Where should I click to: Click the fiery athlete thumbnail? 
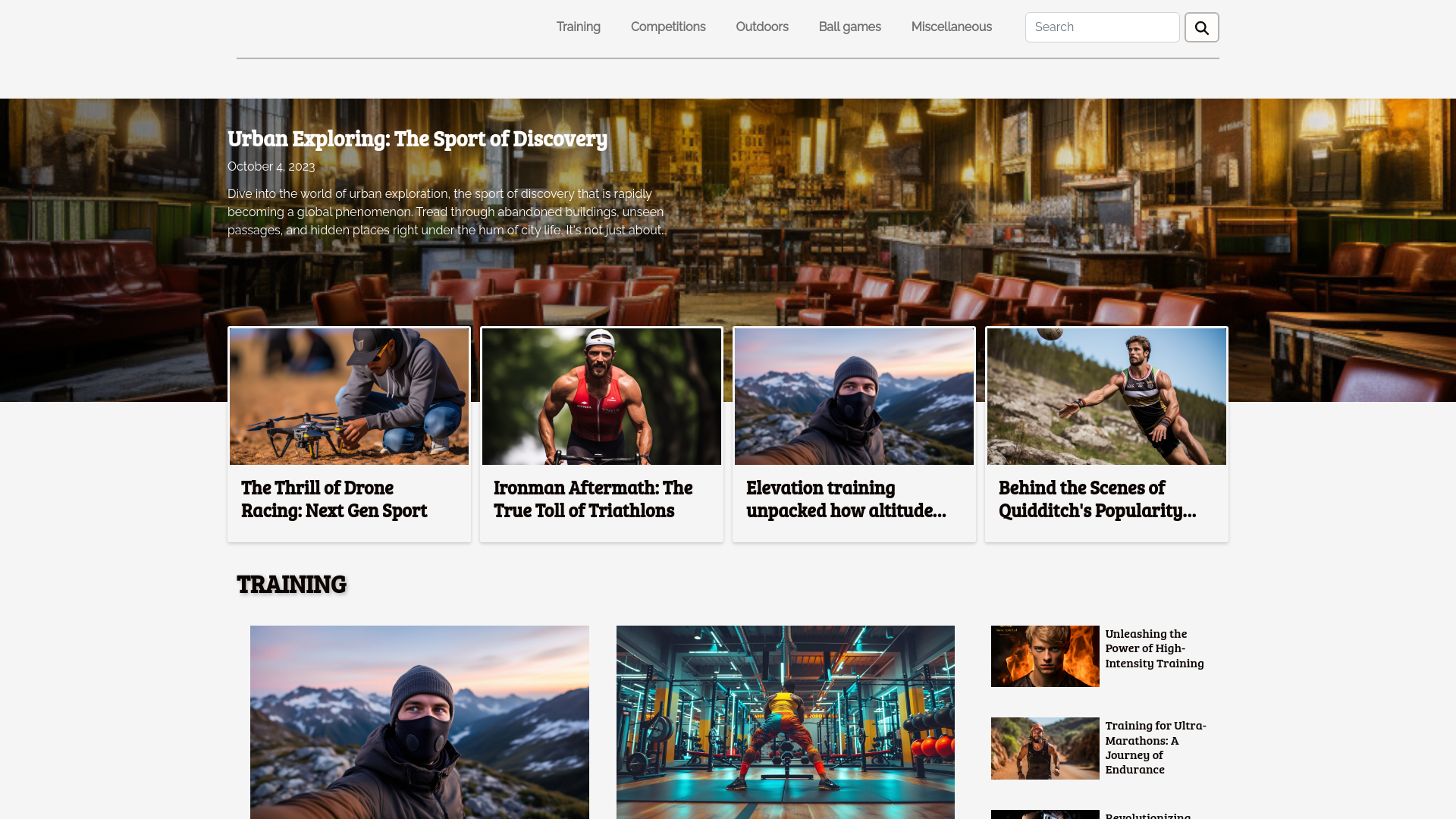coord(1045,656)
